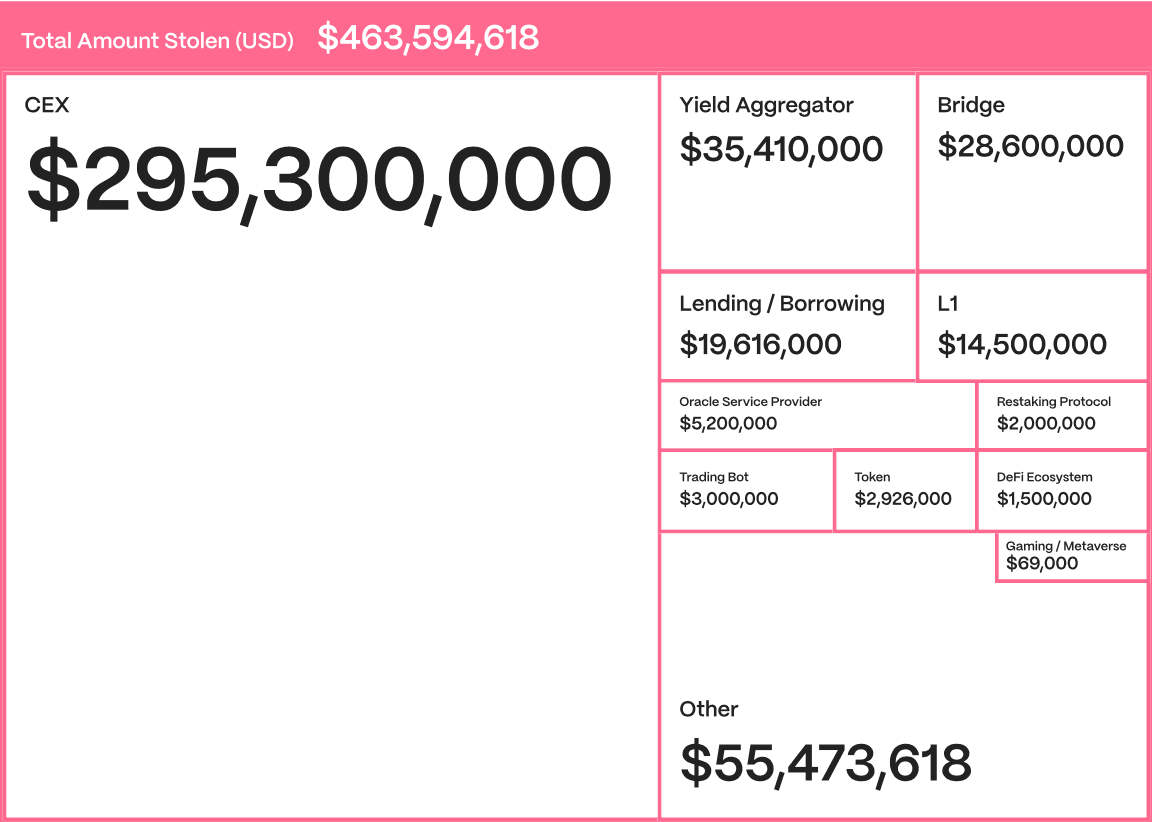
Task: Select the Bridge $28,600,000 tile
Action: coord(1032,172)
